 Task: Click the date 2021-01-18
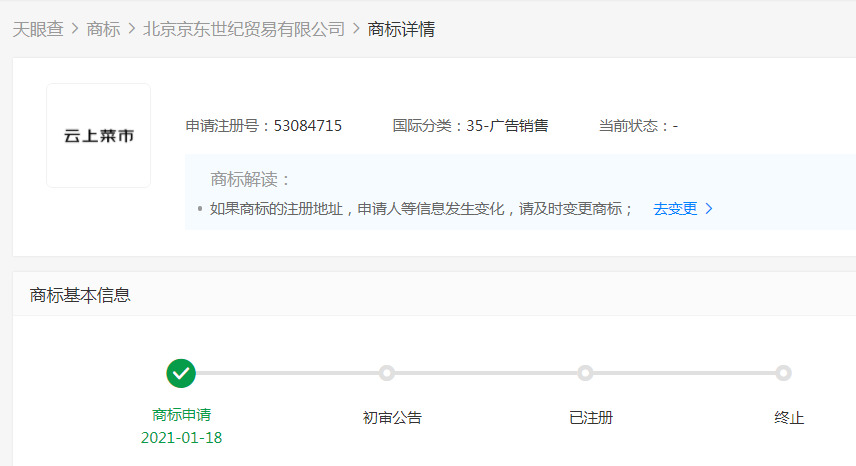(x=181, y=438)
